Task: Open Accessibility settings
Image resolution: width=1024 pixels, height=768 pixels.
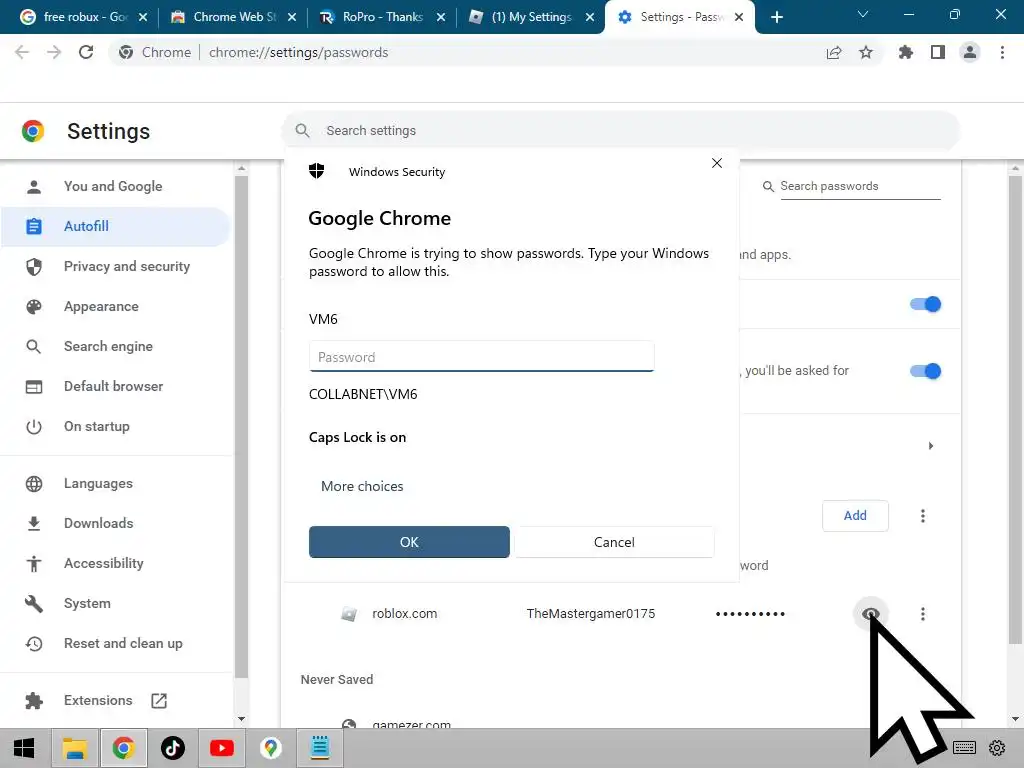Action: (x=116, y=563)
